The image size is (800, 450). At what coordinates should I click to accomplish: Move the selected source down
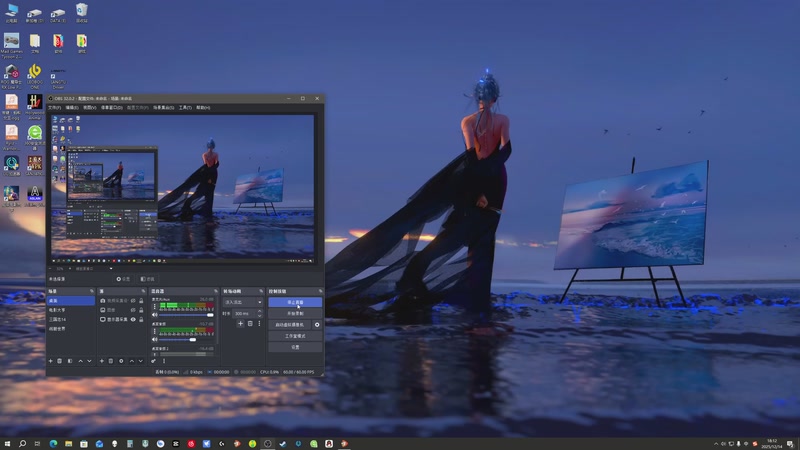coord(140,361)
